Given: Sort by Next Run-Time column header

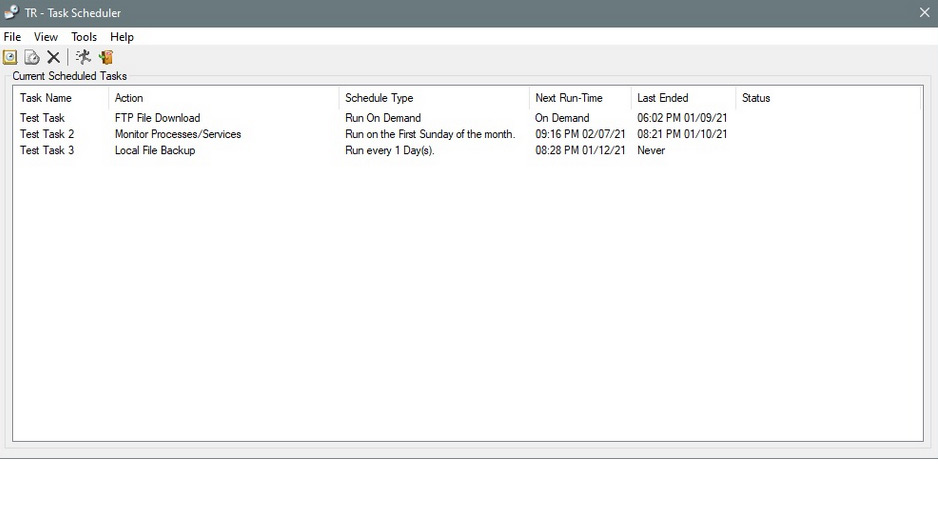Looking at the screenshot, I should coord(580,98).
